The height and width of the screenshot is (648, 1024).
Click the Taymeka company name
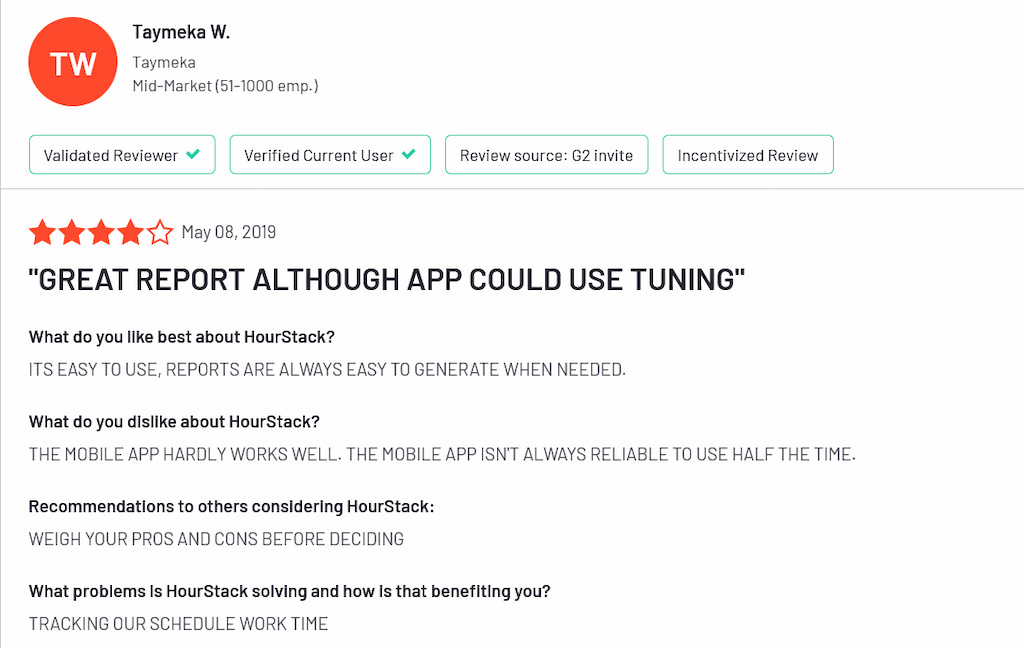(163, 62)
